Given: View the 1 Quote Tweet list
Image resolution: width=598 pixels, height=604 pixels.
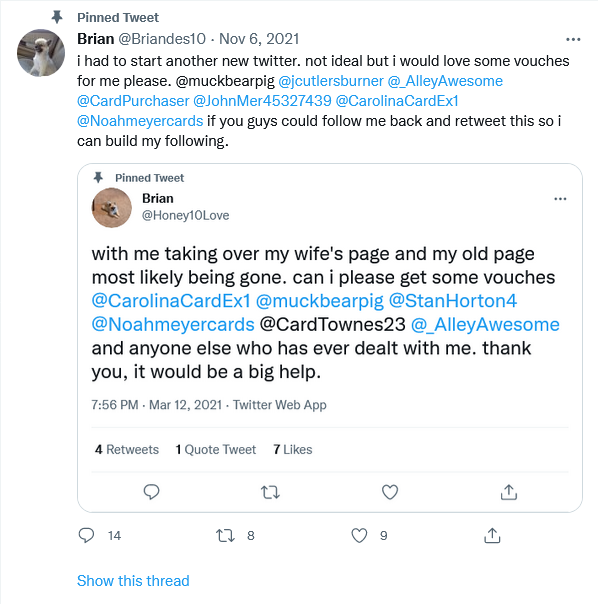Looking at the screenshot, I should [x=216, y=450].
